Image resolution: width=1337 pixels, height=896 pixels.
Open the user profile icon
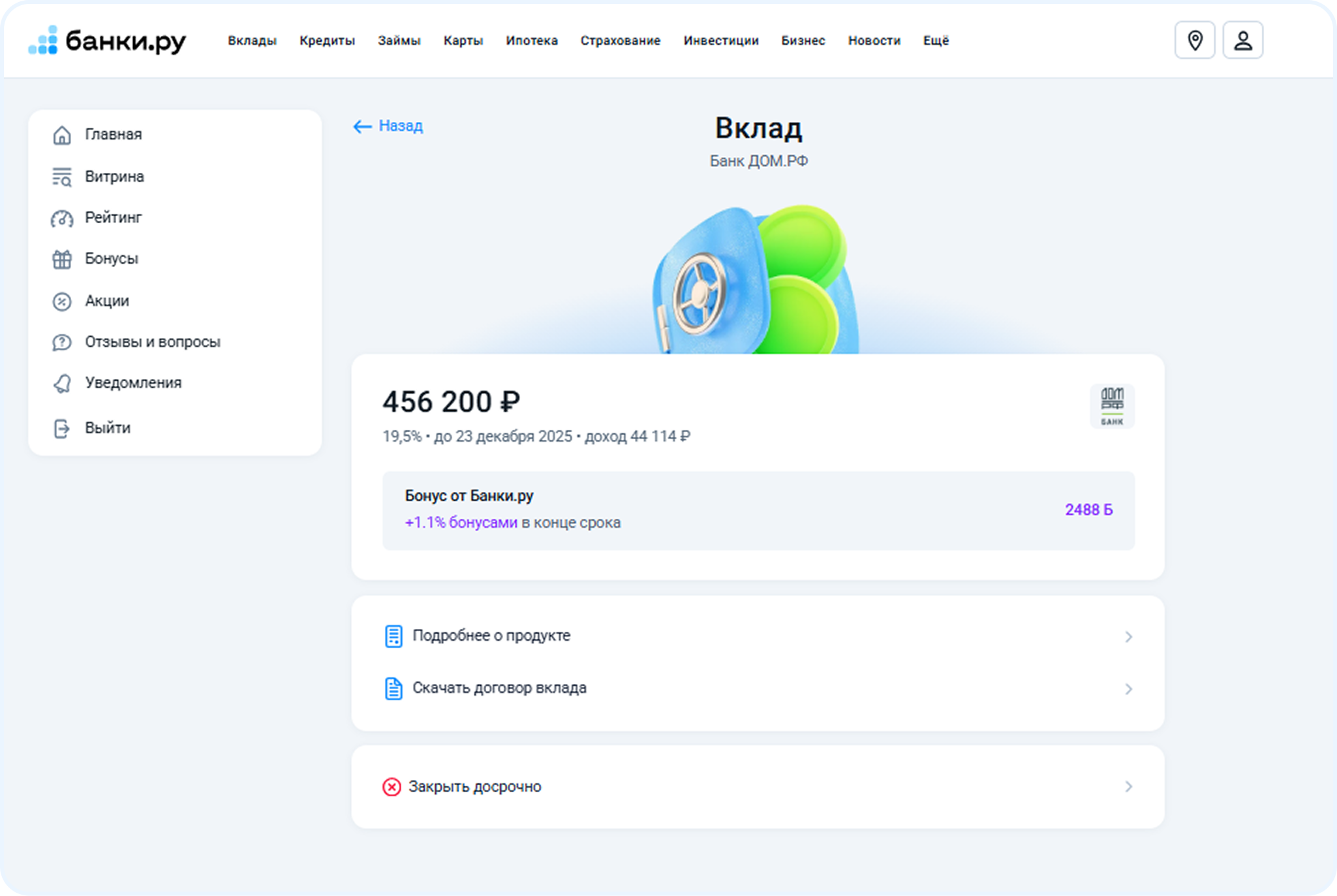click(x=1242, y=40)
